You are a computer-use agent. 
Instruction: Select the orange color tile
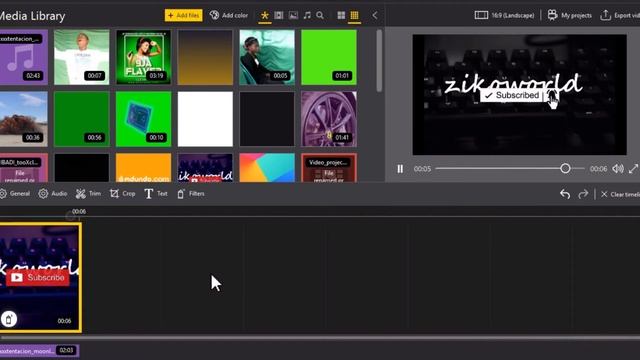pos(144,167)
